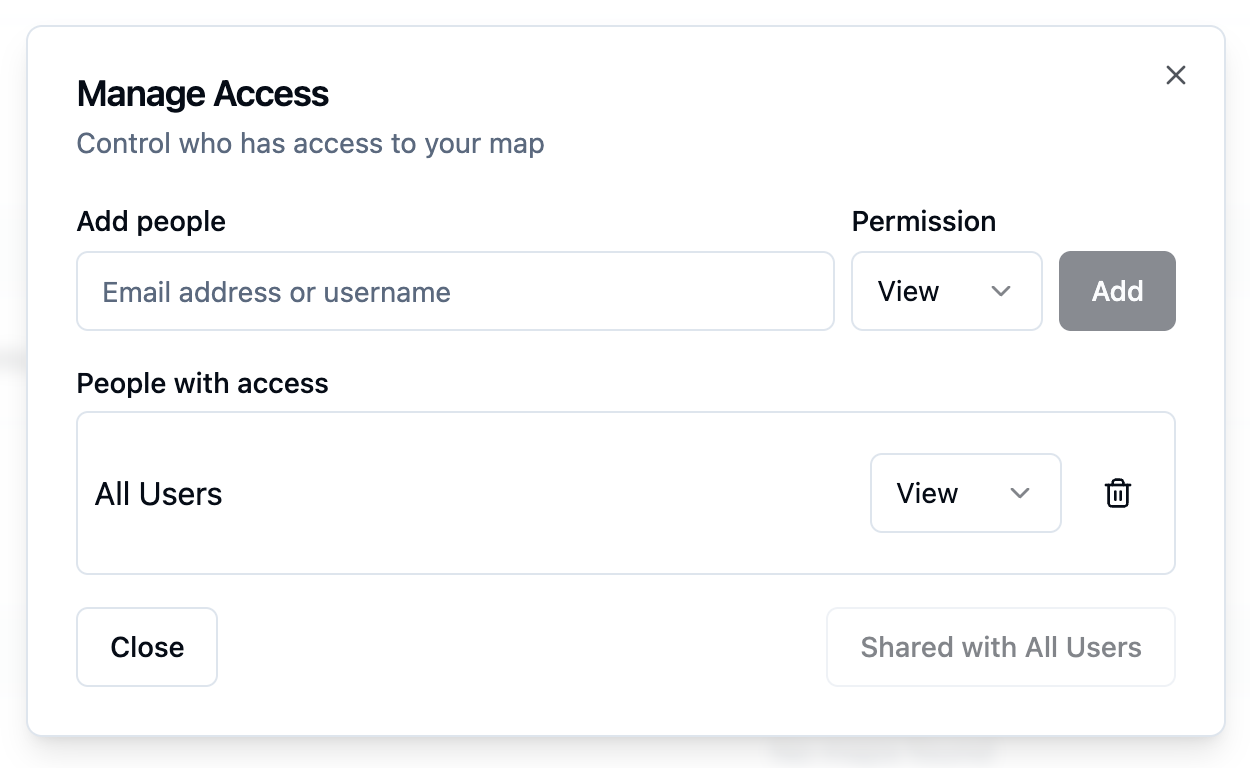Open the View dropdown for All Users
1250x768 pixels.
[965, 493]
